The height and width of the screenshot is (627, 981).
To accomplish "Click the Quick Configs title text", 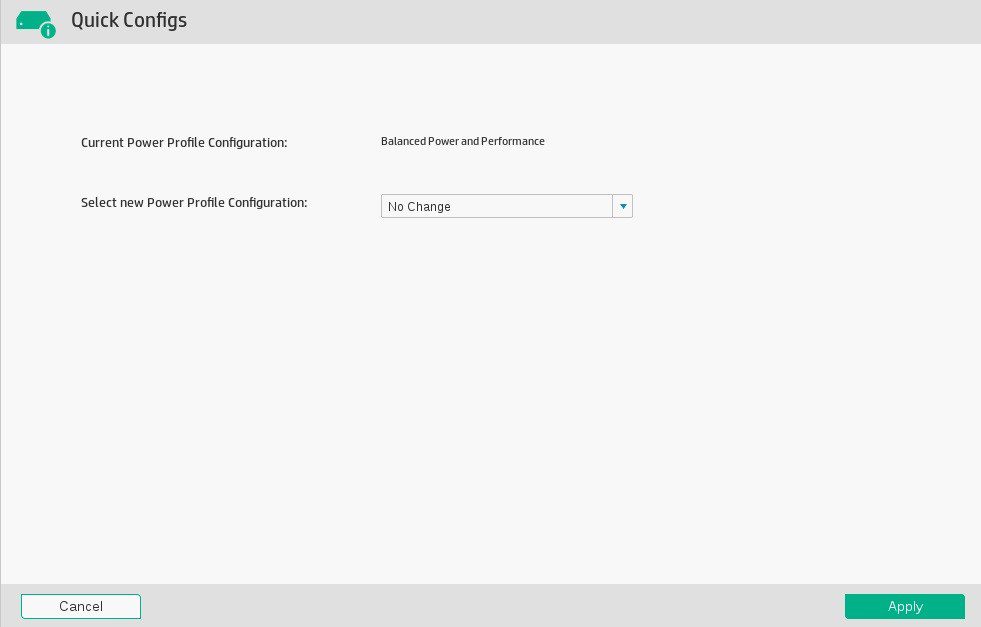I will 128,20.
